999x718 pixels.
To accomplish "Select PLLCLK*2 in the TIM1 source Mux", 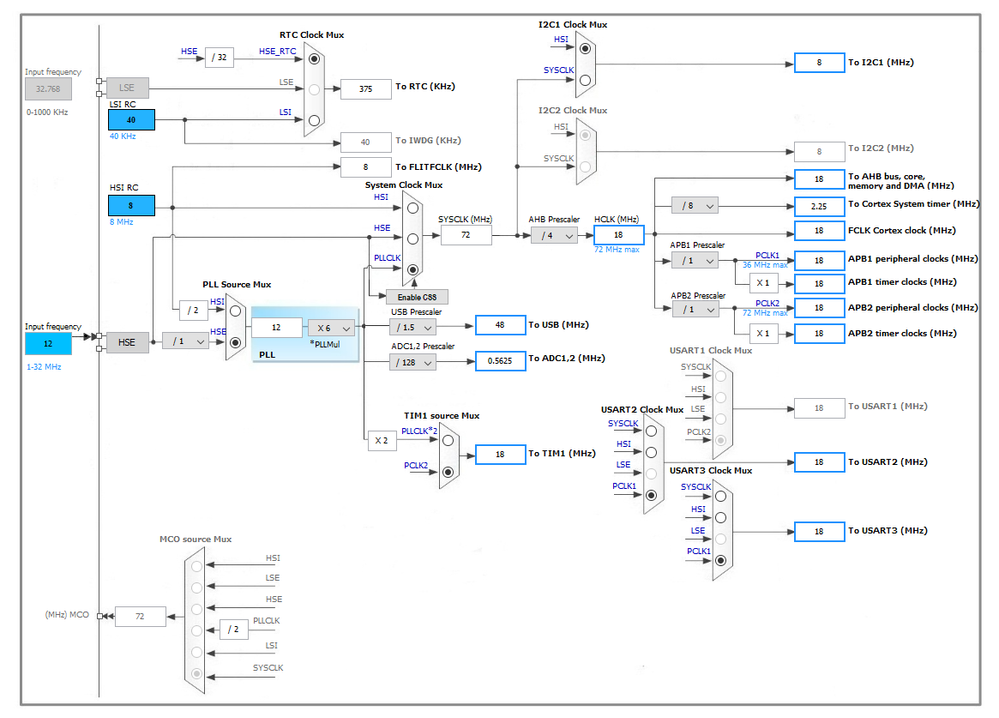I will 448,440.
